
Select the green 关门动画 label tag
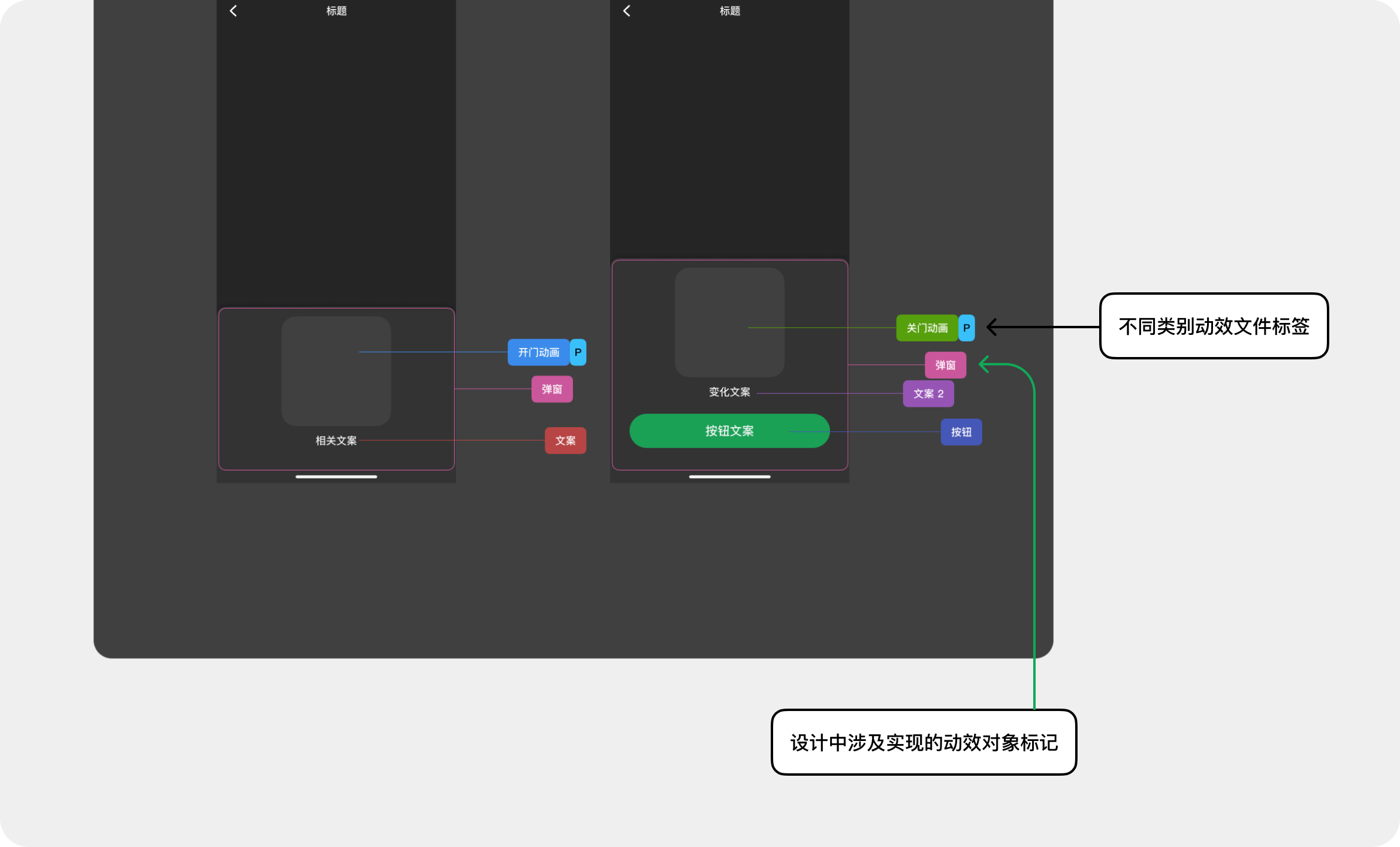[927, 328]
